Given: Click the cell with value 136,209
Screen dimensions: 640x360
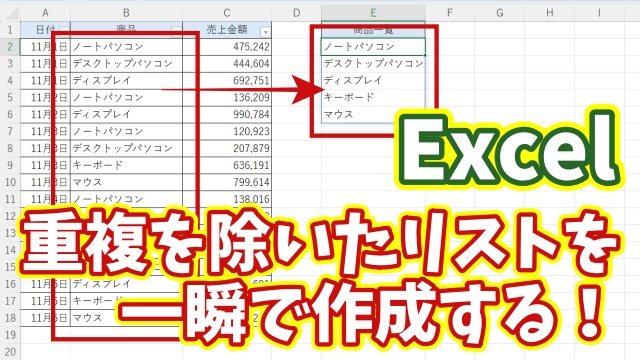Looking at the screenshot, I should point(227,98).
